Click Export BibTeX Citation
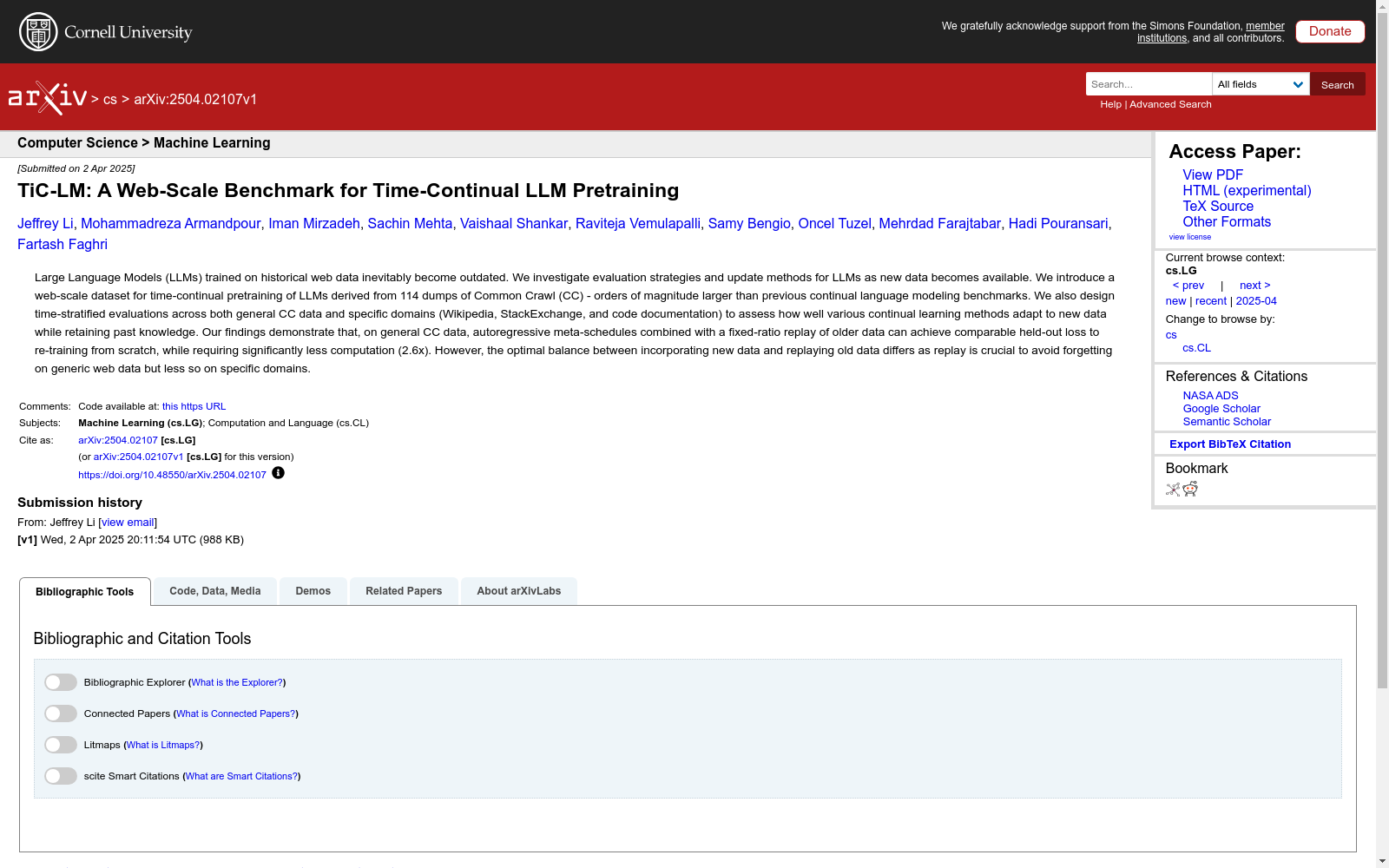The width and height of the screenshot is (1389, 868). (1230, 444)
